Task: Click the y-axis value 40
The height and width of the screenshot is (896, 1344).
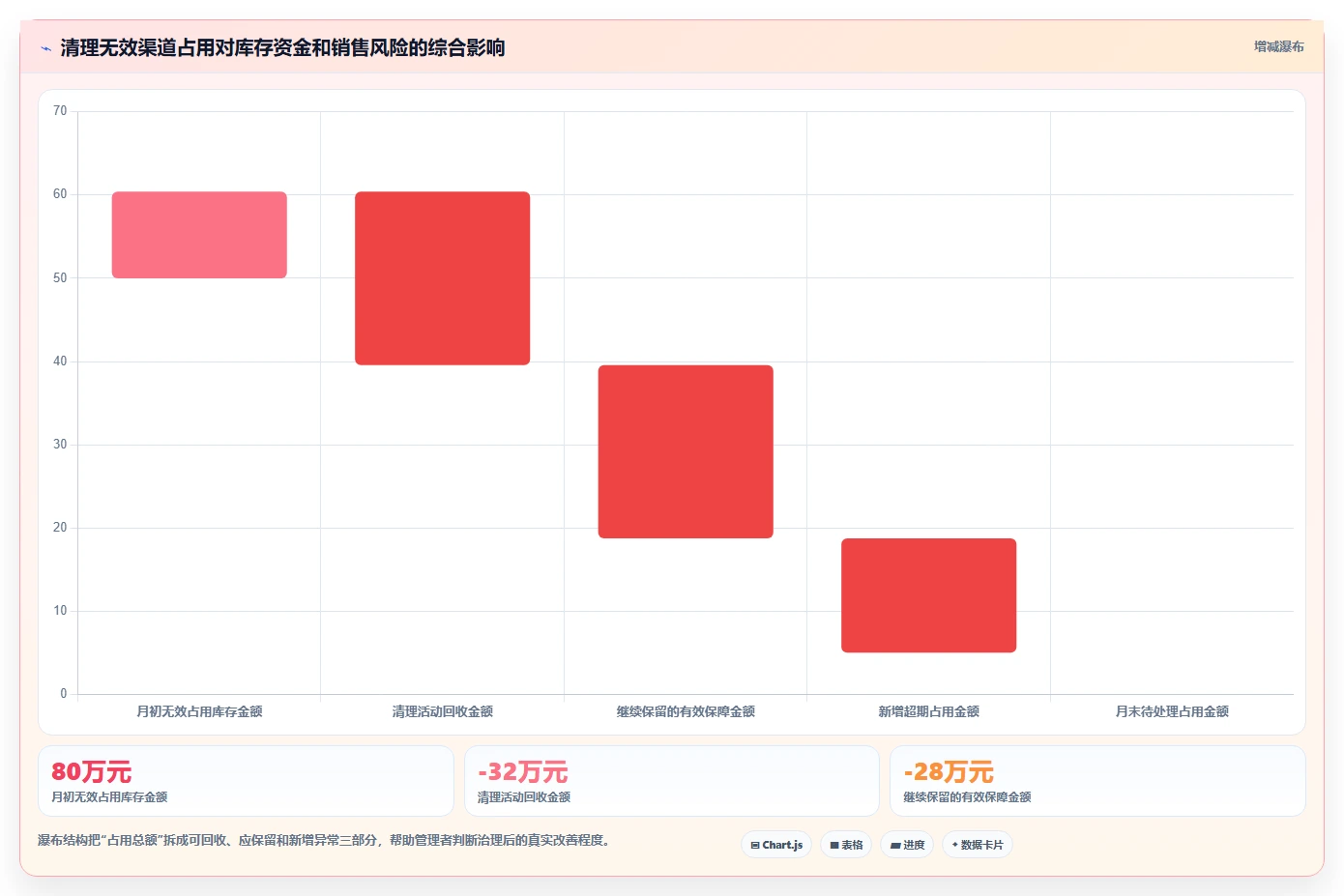Action: tap(60, 361)
